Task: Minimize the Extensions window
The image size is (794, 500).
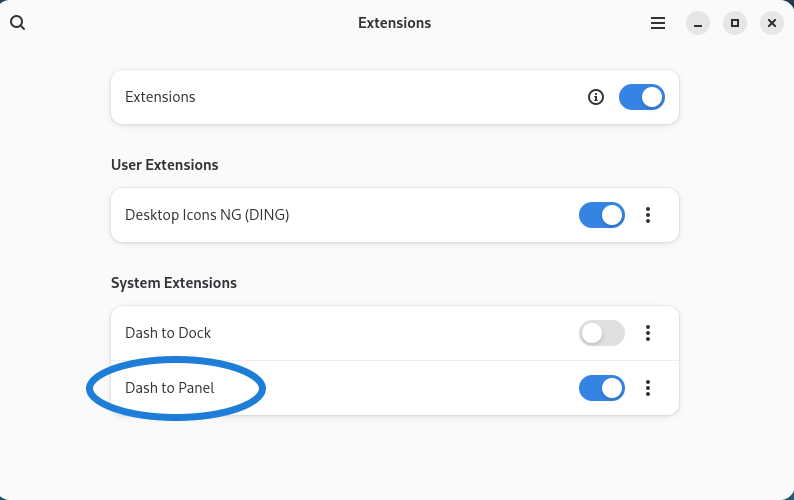Action: [698, 23]
